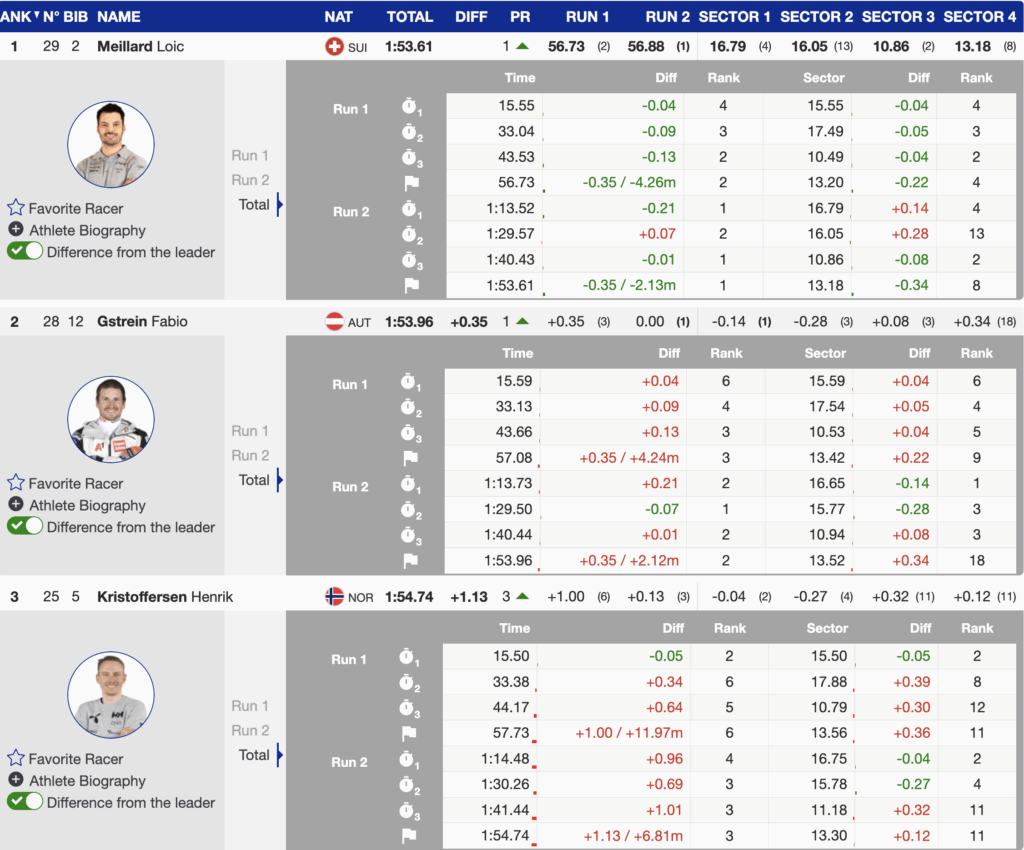The image size is (1024, 850).
Task: Collapse Meillard Loic's result row
Action: 160,47
